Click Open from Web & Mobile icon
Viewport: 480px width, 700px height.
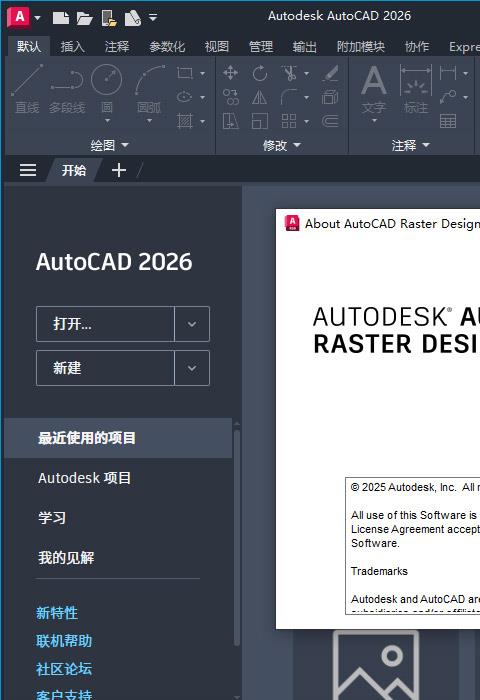(109, 18)
